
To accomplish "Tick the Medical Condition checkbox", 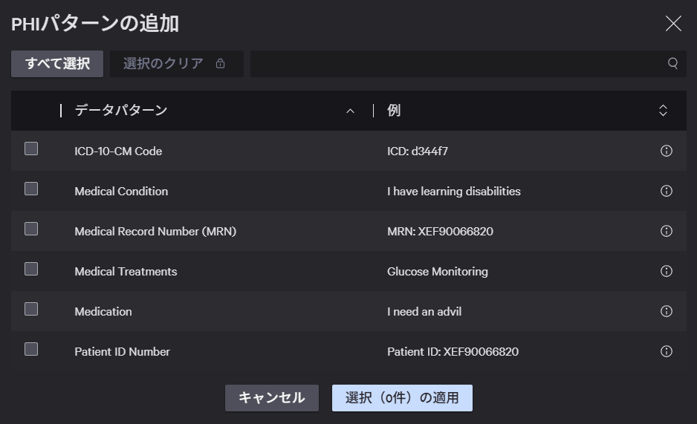I will pos(31,188).
